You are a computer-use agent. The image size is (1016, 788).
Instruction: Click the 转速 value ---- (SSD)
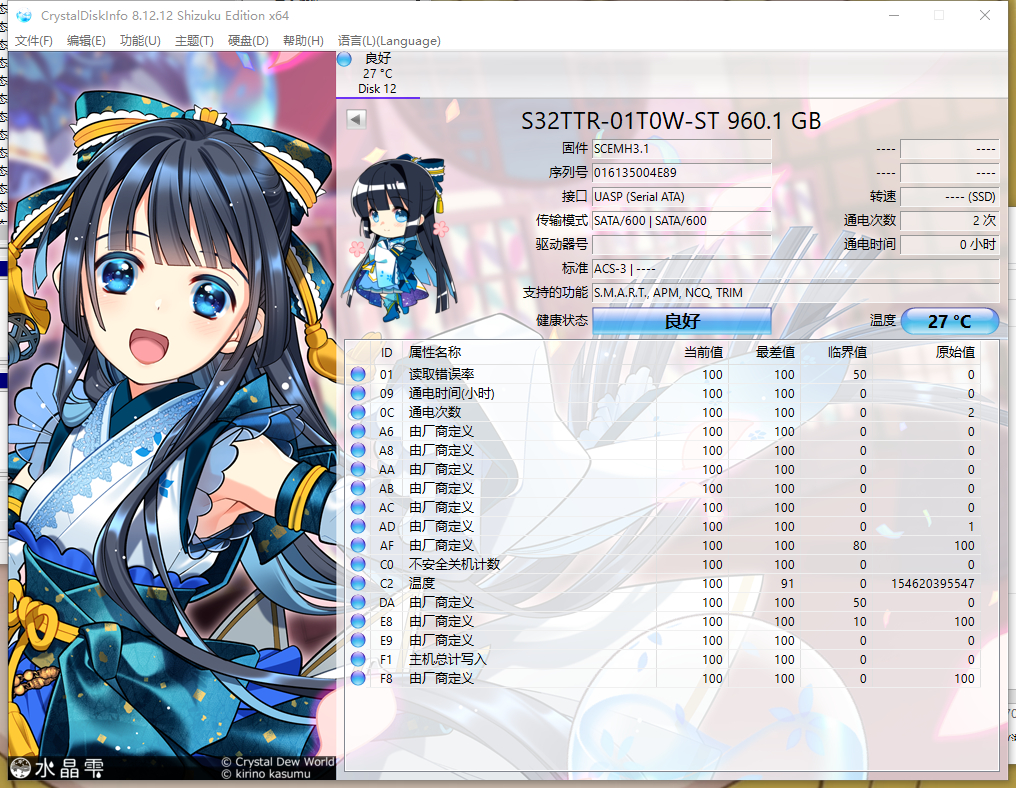pyautogui.click(x=950, y=196)
